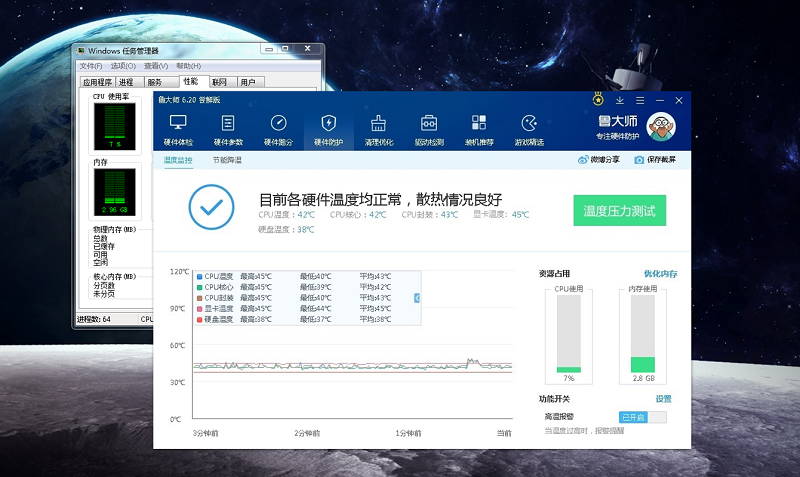
Task: Switch to the 温度监控 tab
Action: point(178,160)
